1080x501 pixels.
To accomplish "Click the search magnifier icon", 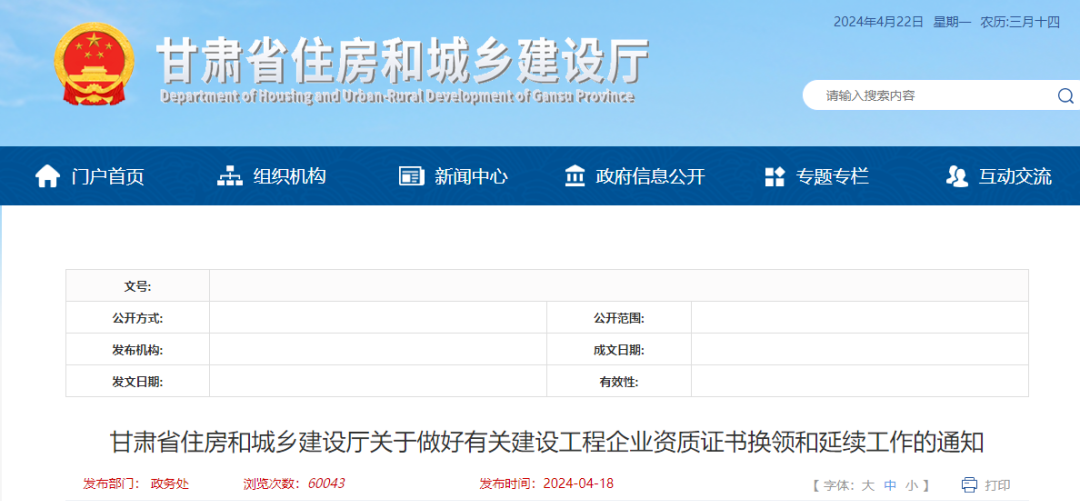I will 1065,96.
